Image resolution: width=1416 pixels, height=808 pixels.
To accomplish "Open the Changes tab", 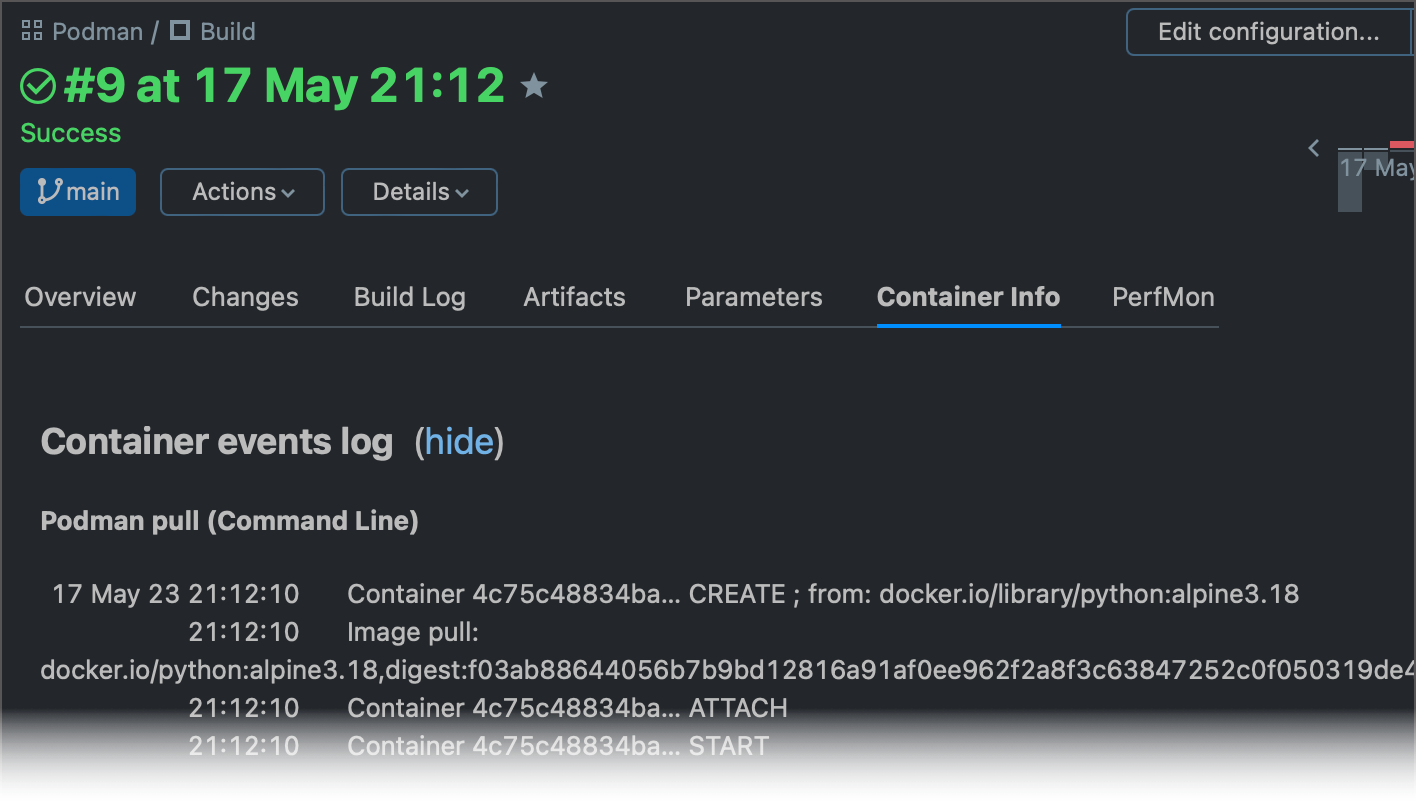I will (245, 297).
